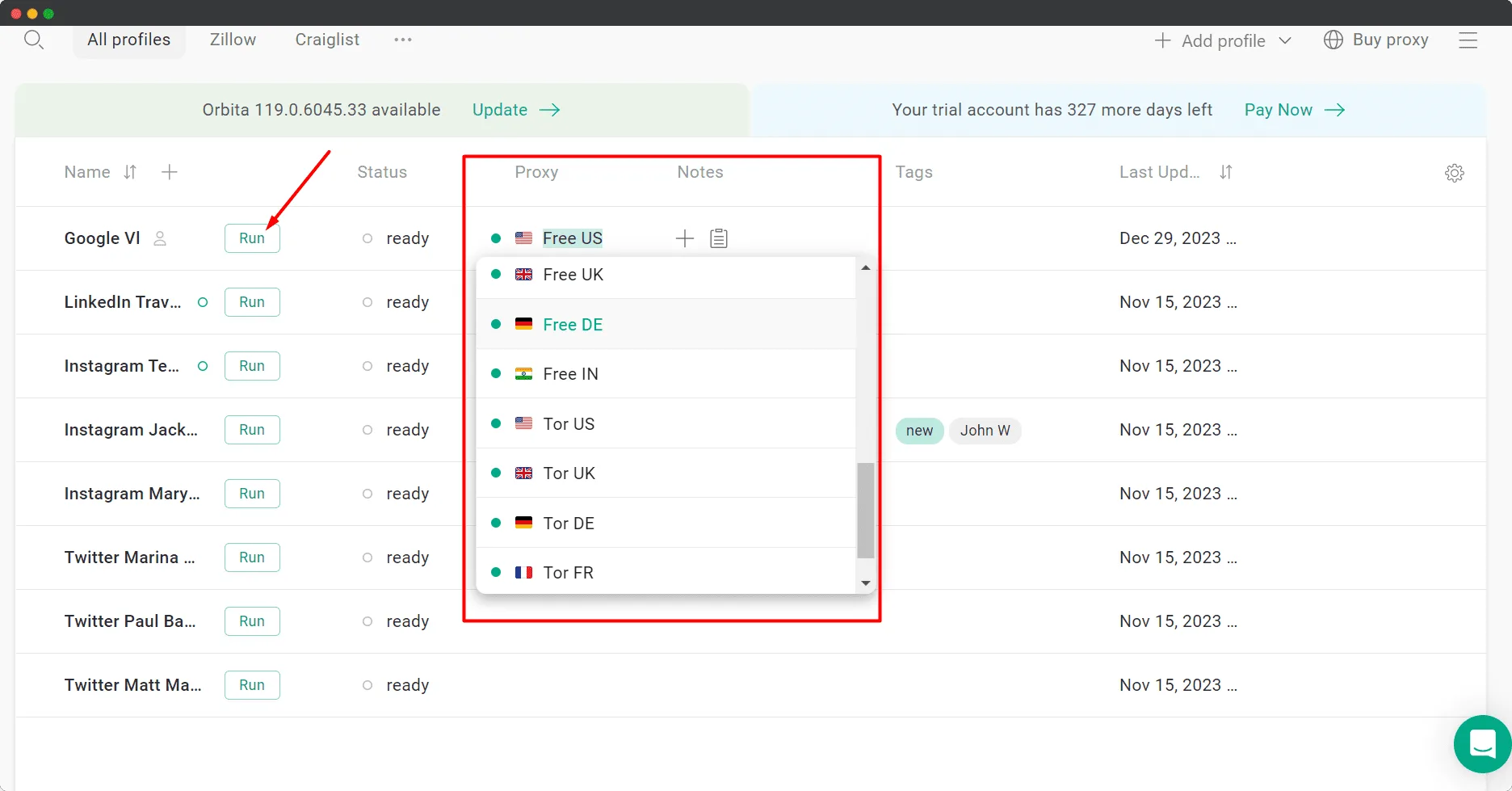Viewport: 1512px width, 791px height.
Task: Open the search magnifier icon
Action: click(33, 40)
